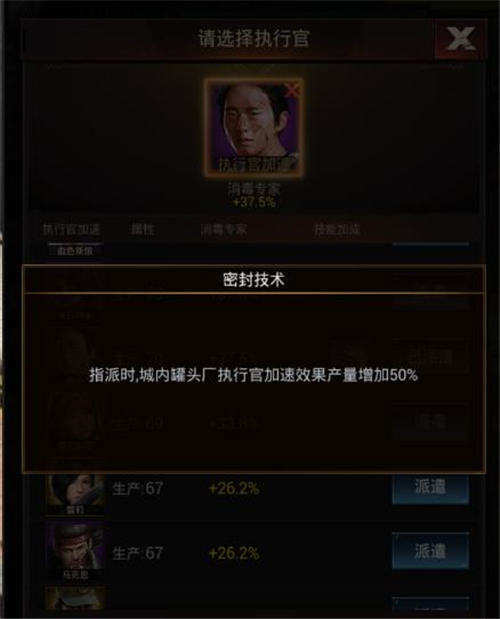This screenshot has width=500, height=619.
Task: Select the 技能加成 column header
Action: [337, 229]
